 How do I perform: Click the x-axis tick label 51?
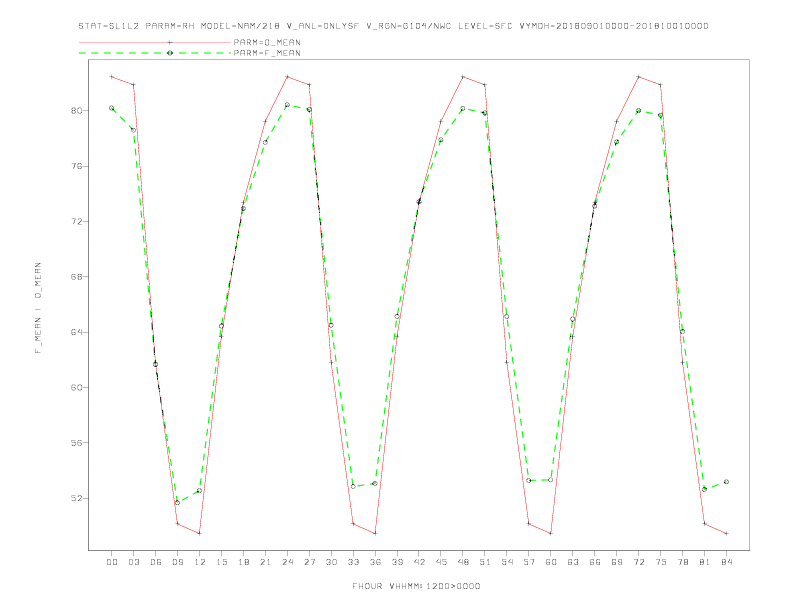(x=485, y=562)
